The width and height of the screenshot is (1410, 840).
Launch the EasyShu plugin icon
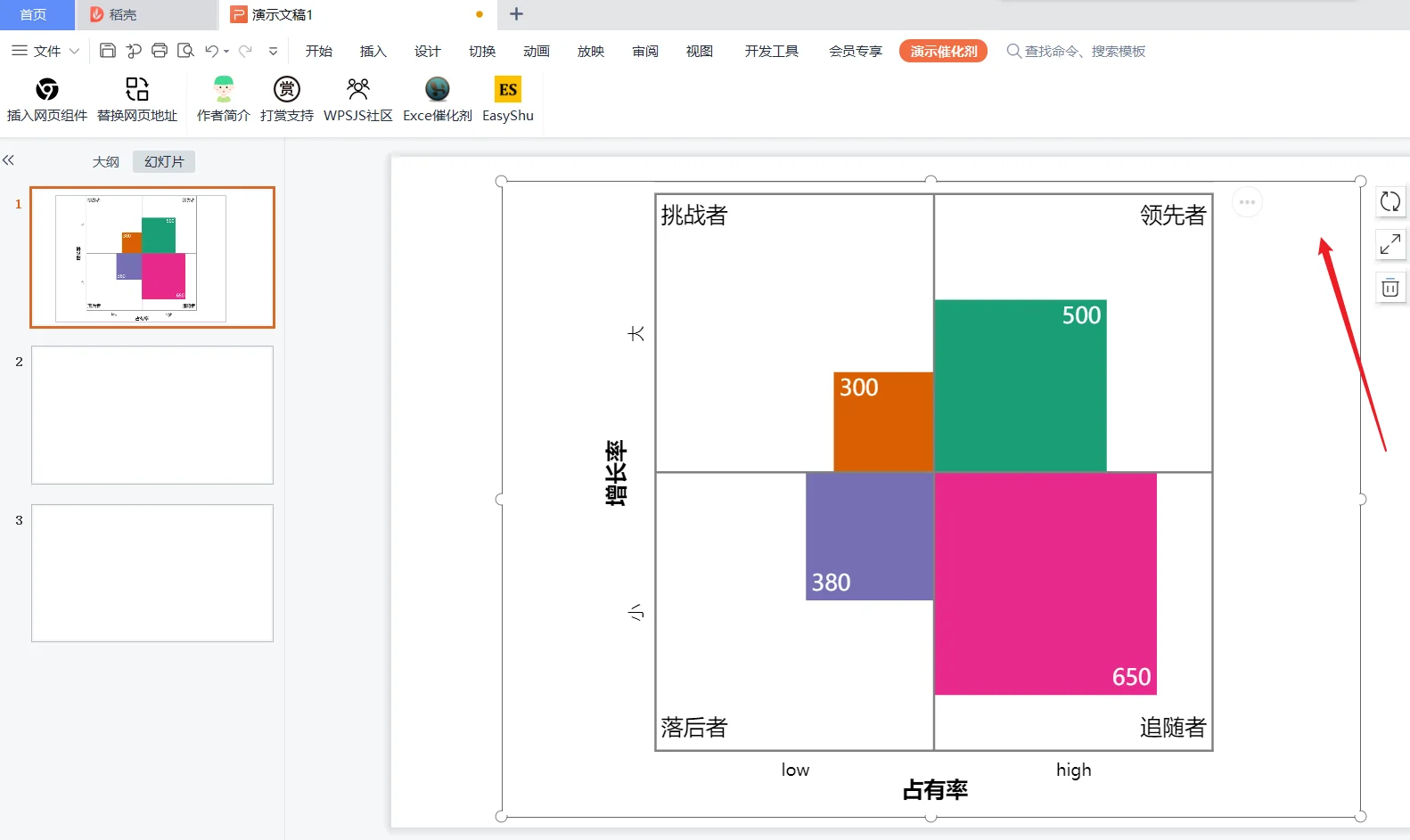(508, 89)
